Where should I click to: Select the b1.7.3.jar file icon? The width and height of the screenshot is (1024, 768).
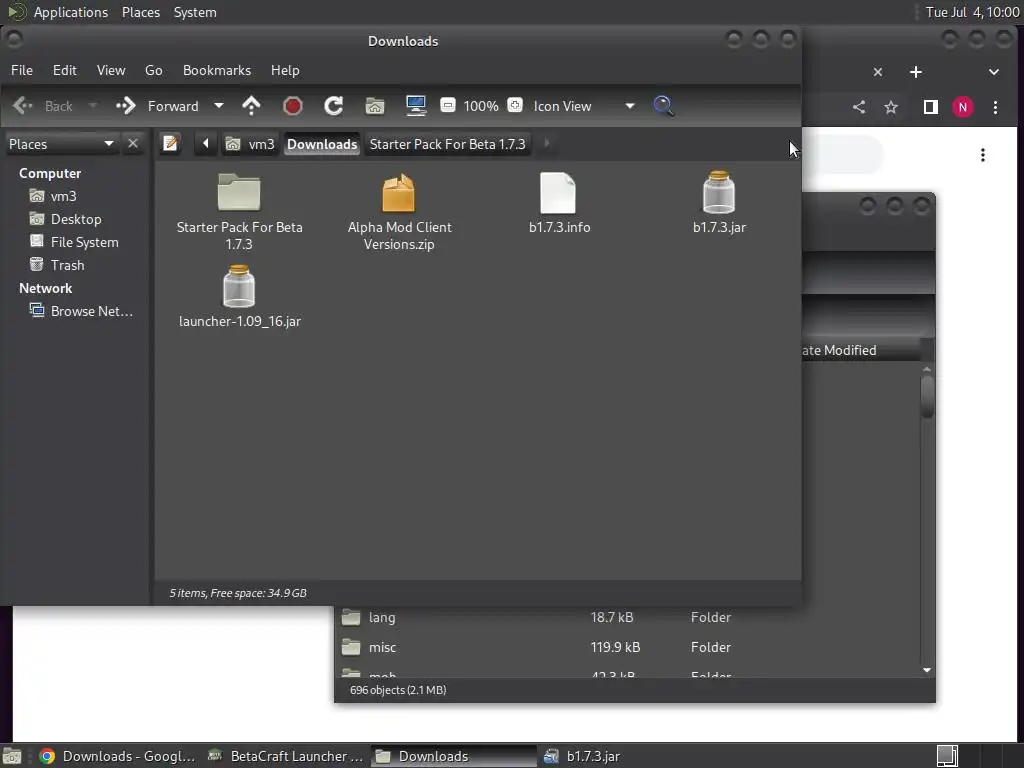718,193
